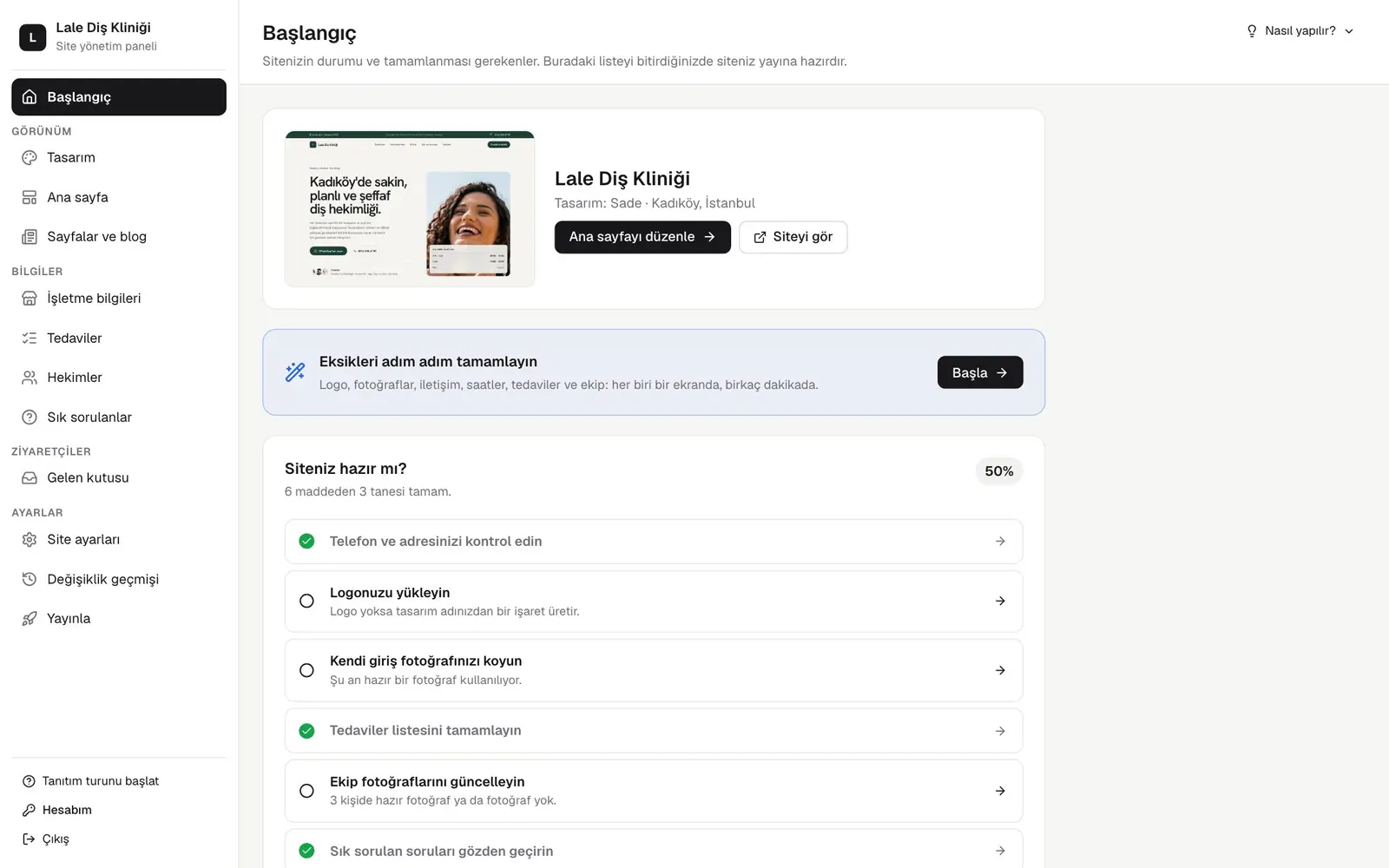Click the lightbulb icon beside Nasıl yapılır

pyautogui.click(x=1252, y=31)
